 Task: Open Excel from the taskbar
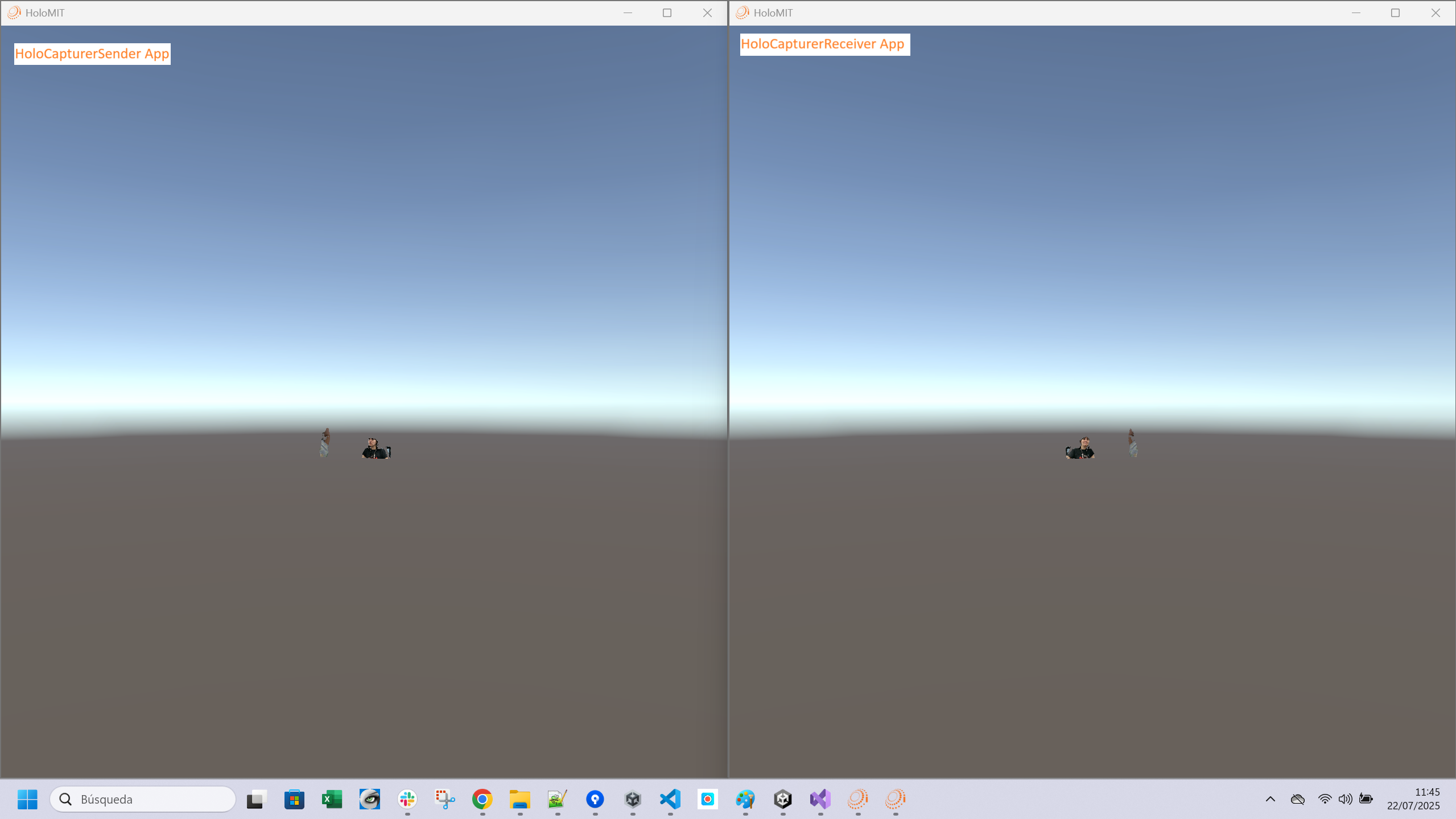pyautogui.click(x=332, y=799)
